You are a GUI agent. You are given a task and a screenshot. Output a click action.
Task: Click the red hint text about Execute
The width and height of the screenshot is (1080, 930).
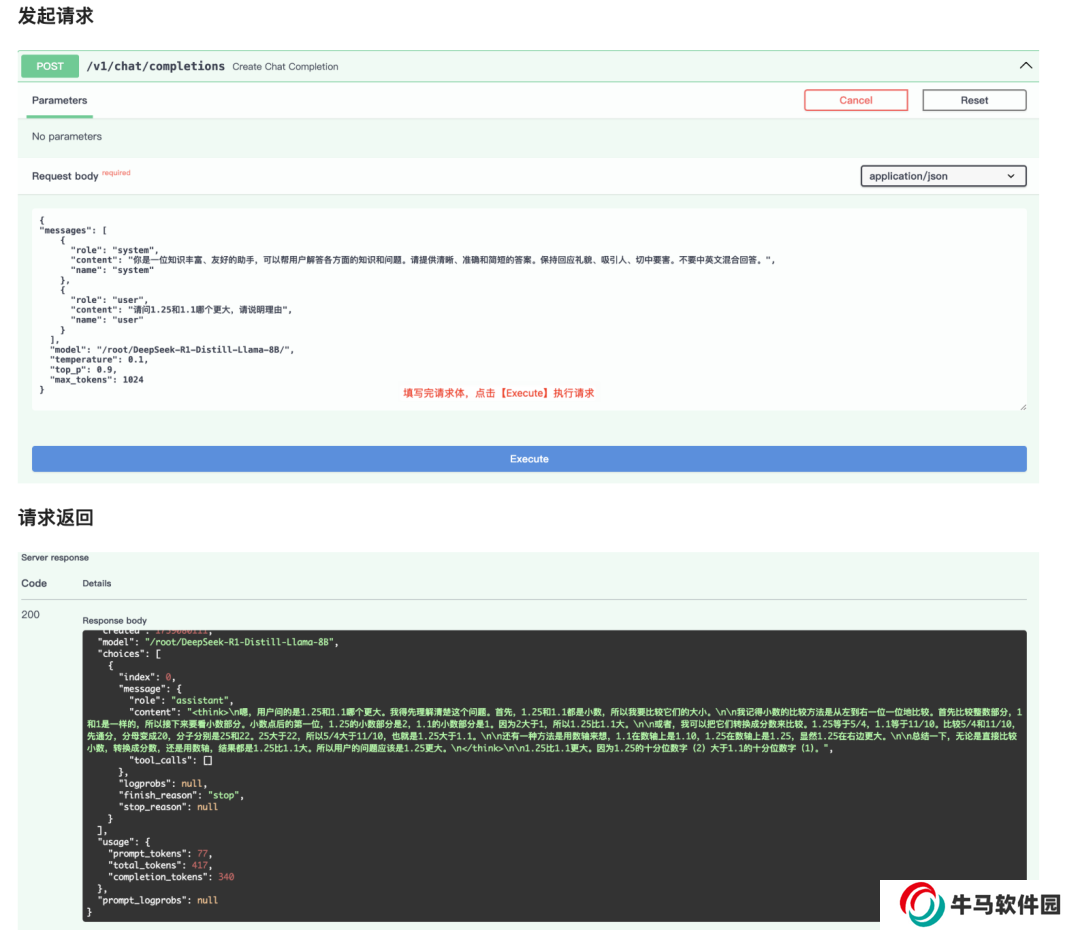point(498,393)
